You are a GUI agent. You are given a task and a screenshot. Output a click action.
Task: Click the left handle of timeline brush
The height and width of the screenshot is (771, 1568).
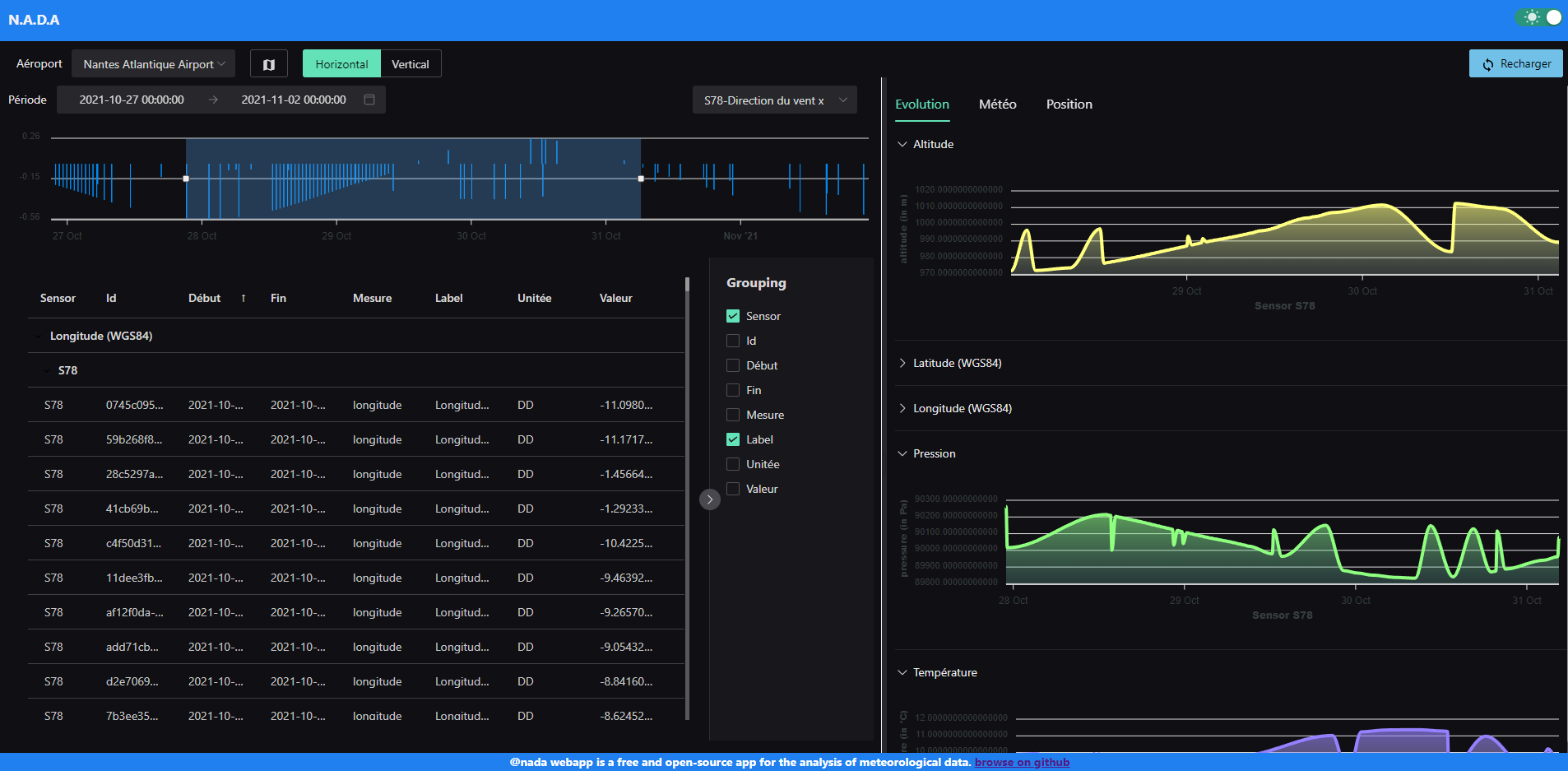186,179
